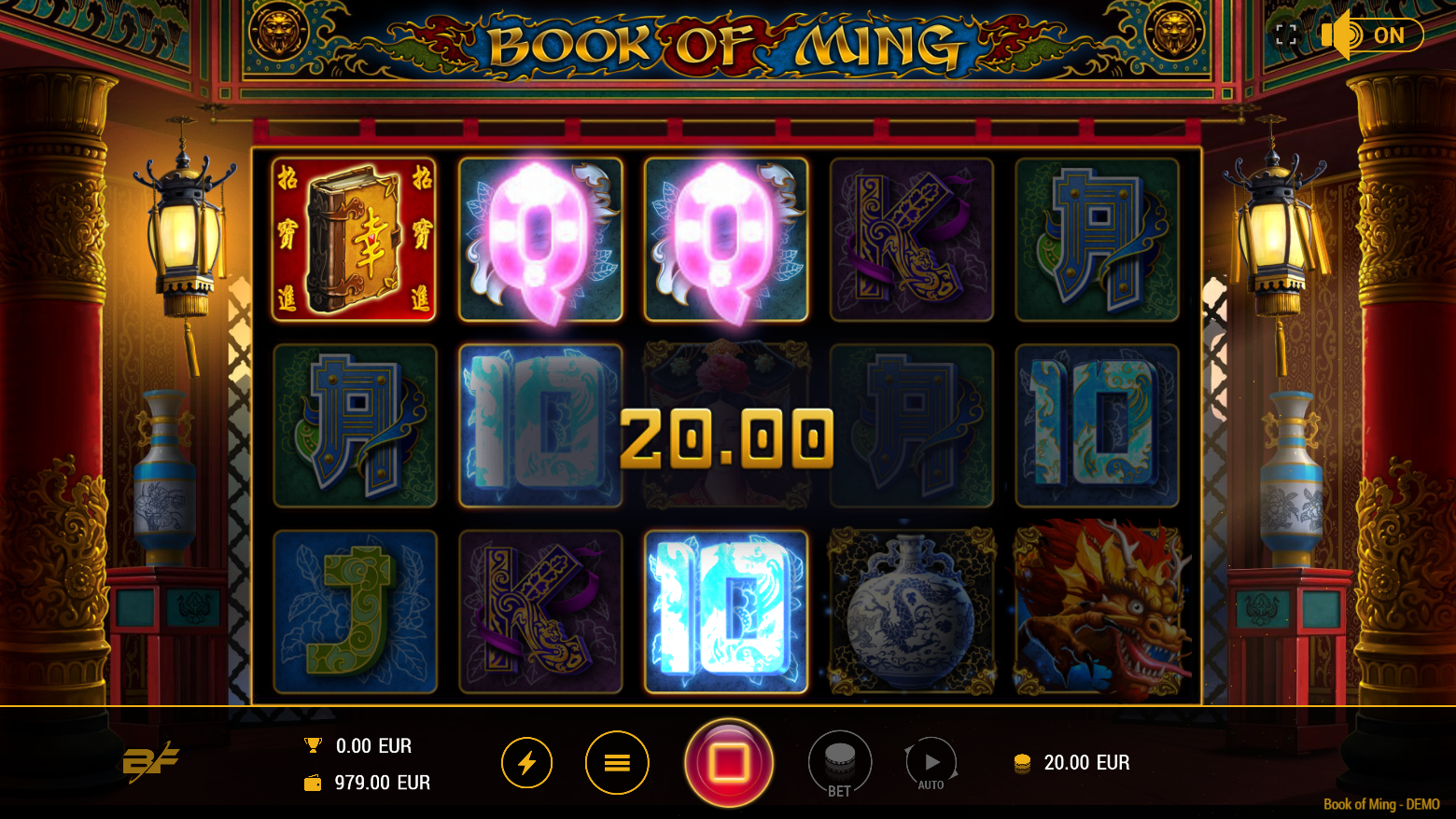Stop the spin with the red button

click(729, 762)
